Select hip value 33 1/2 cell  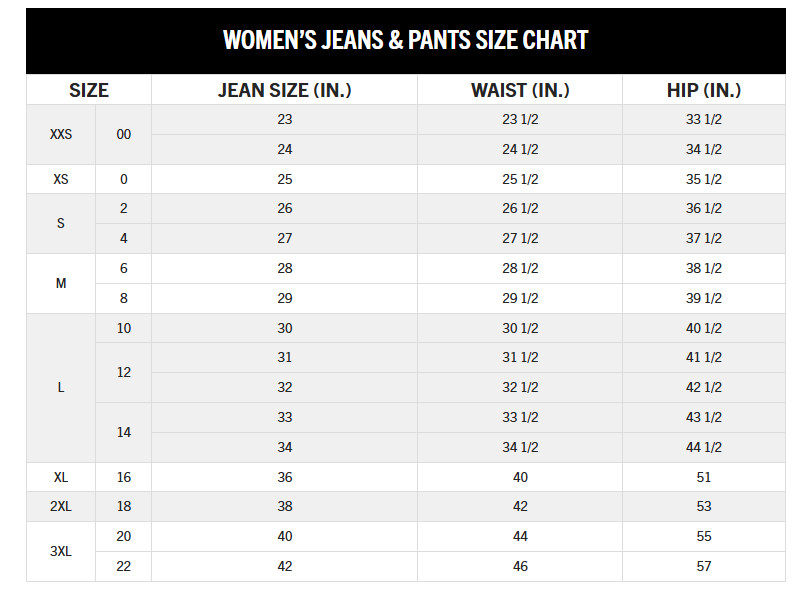coord(704,120)
